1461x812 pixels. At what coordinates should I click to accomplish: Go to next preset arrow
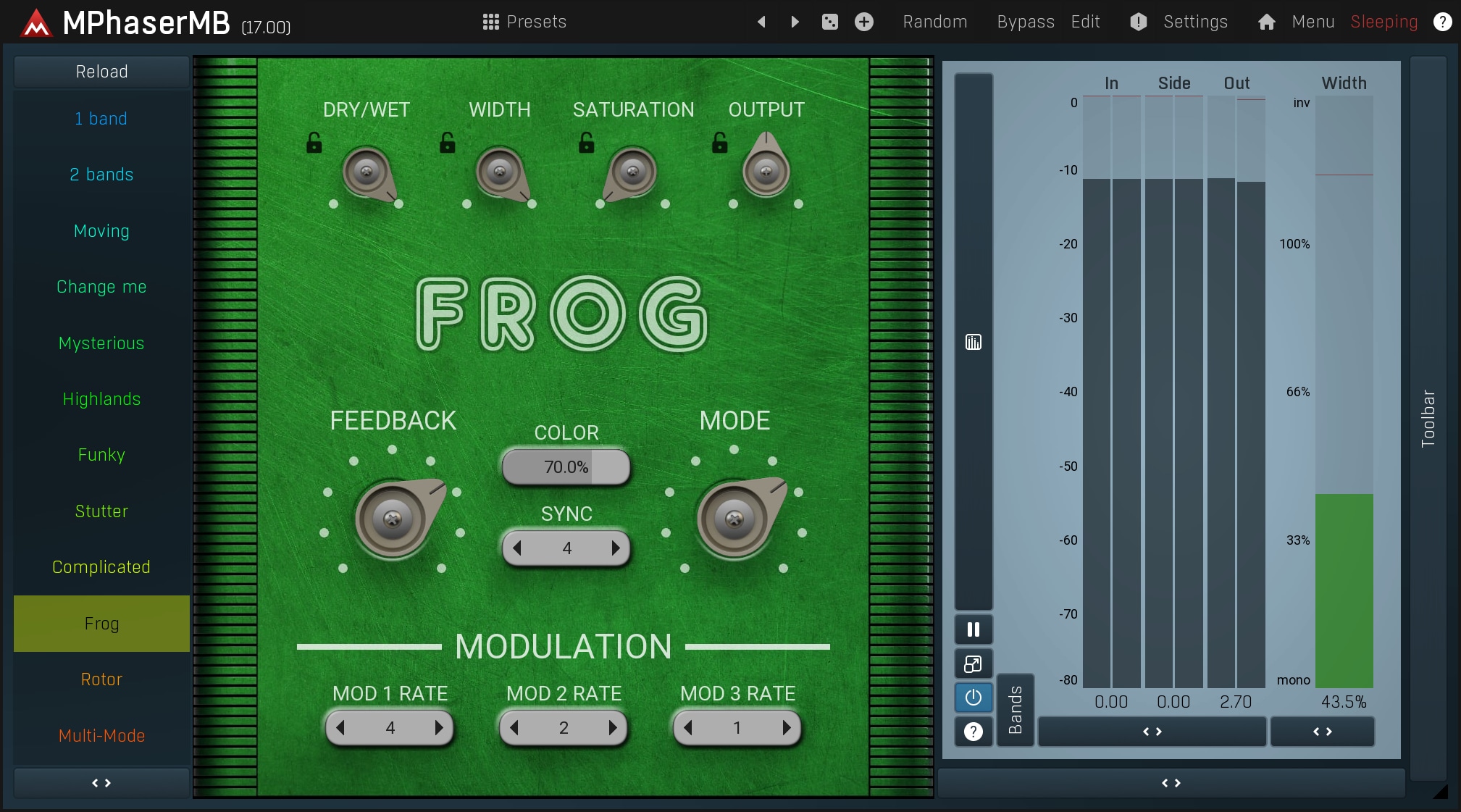(795, 22)
